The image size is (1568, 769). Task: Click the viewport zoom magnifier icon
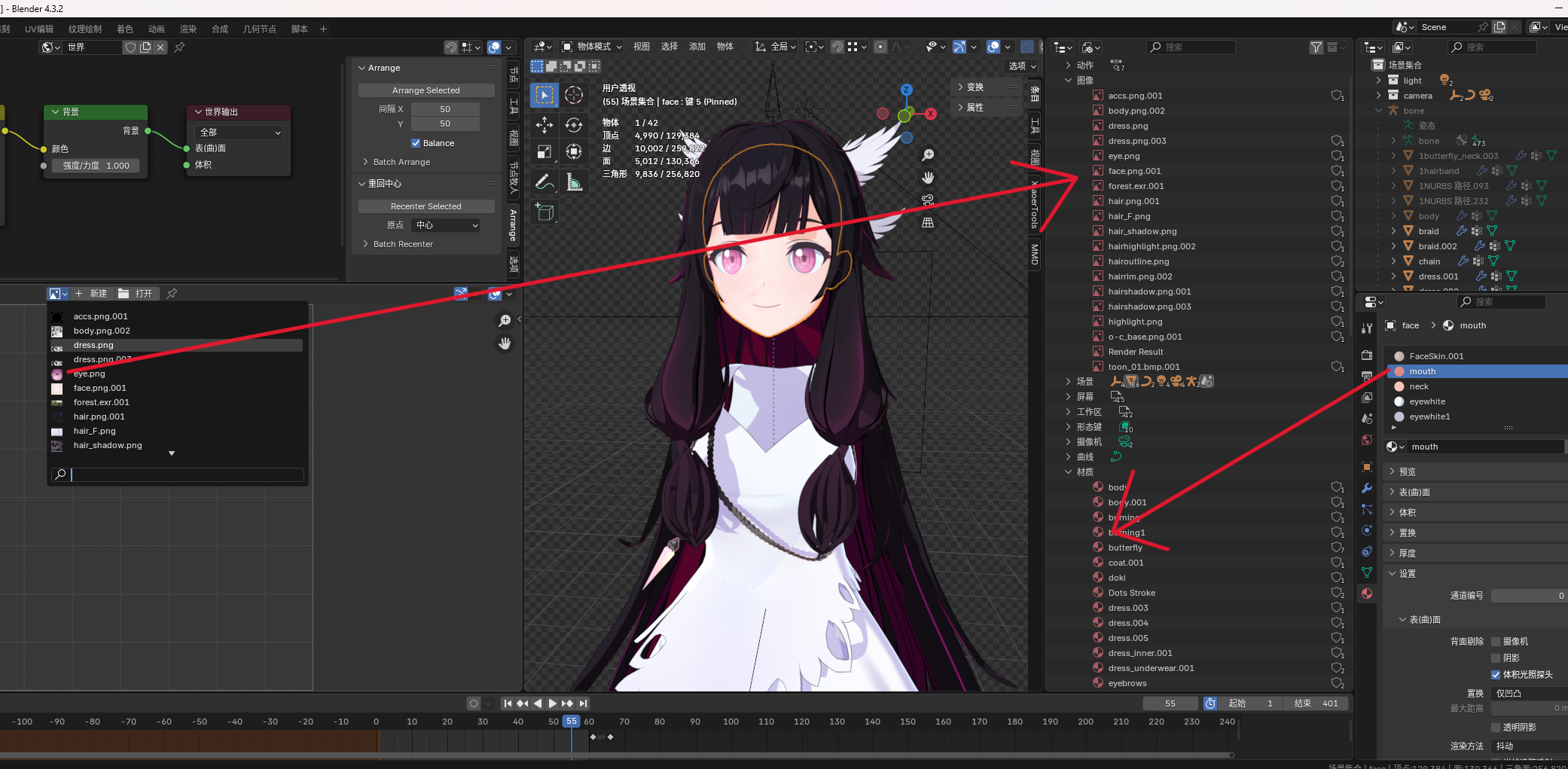point(928,155)
